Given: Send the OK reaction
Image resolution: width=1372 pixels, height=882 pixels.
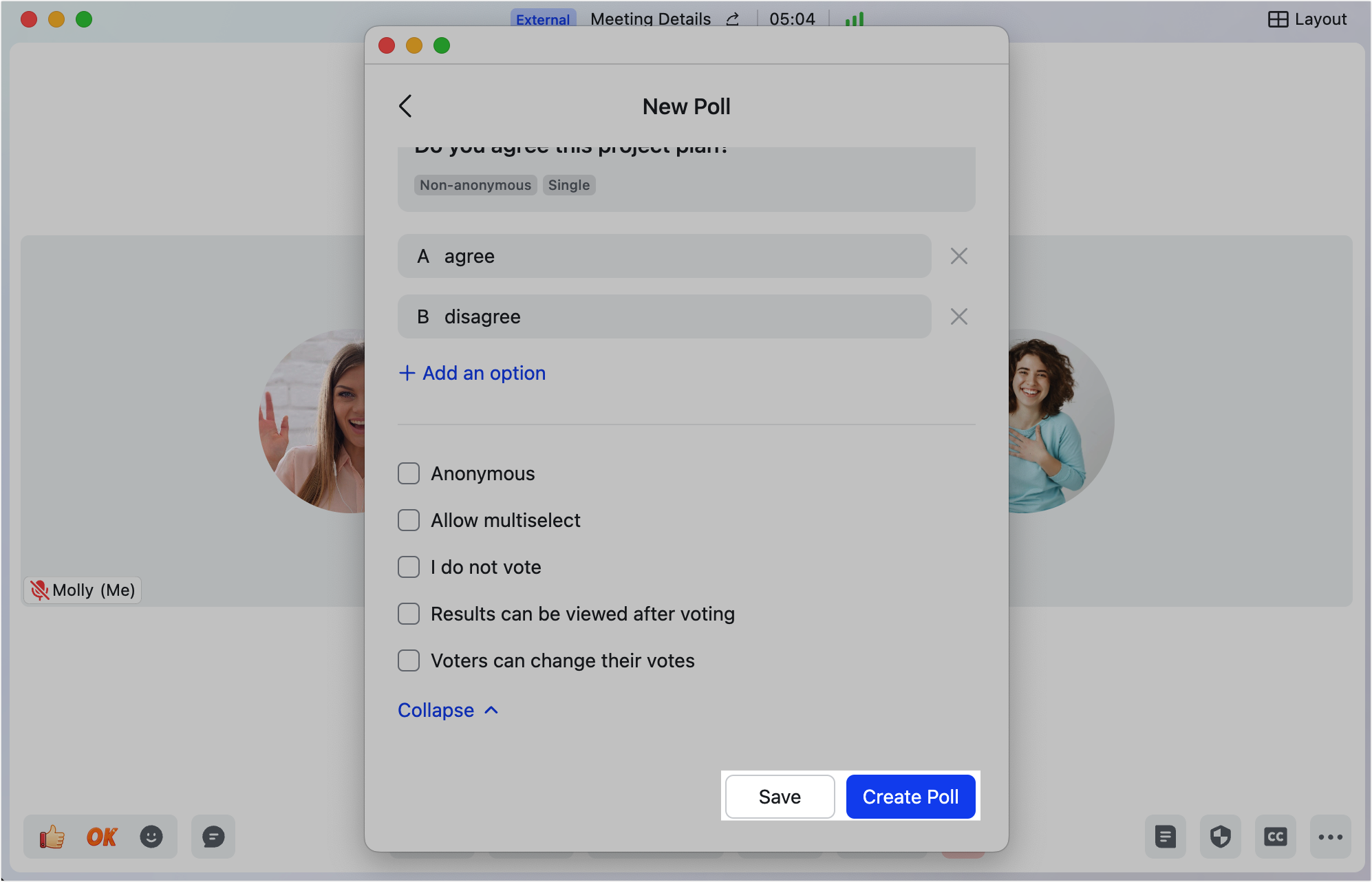Looking at the screenshot, I should coord(102,837).
